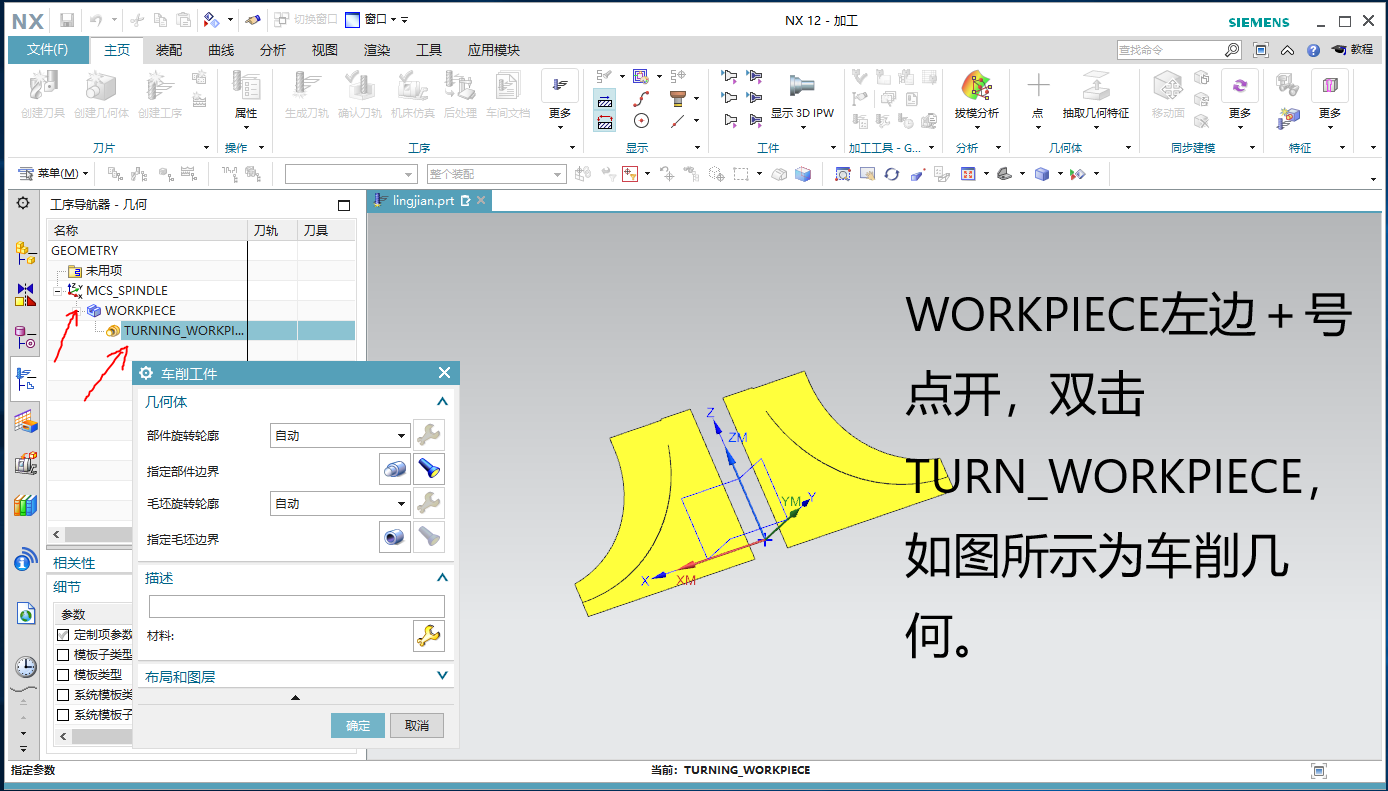The height and width of the screenshot is (791, 1388).
Task: Select the 未用项 tree item
Action: [104, 270]
